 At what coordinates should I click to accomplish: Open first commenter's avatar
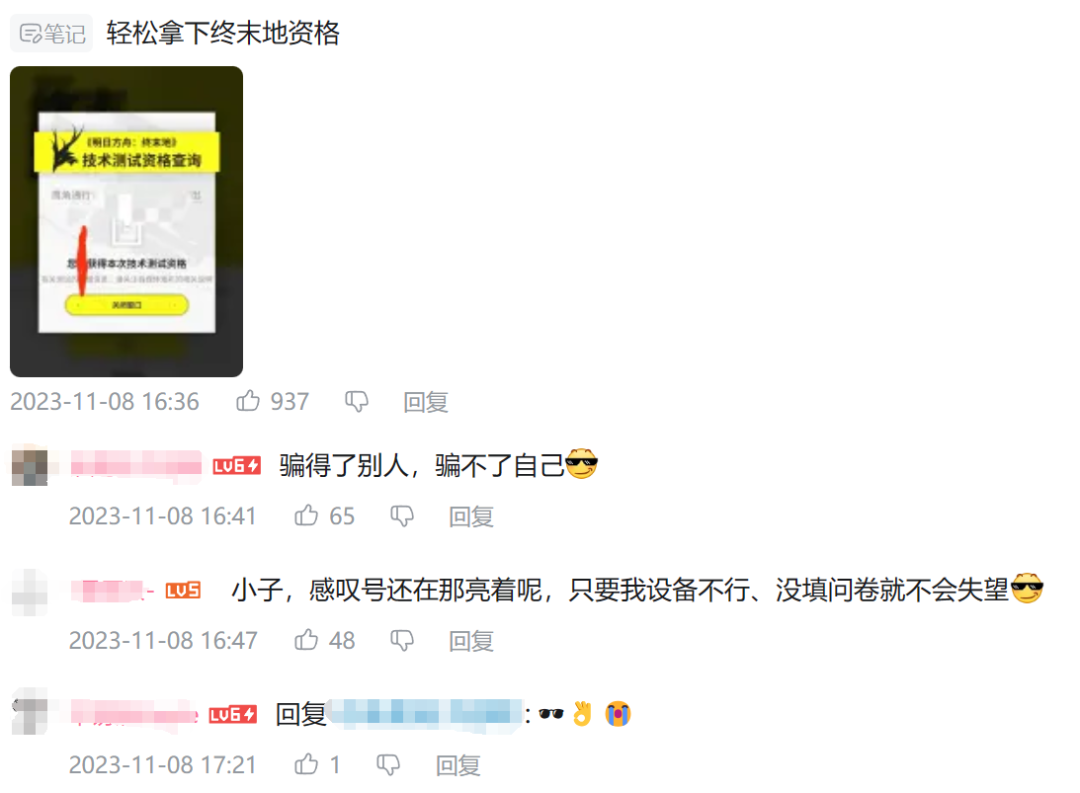30,466
